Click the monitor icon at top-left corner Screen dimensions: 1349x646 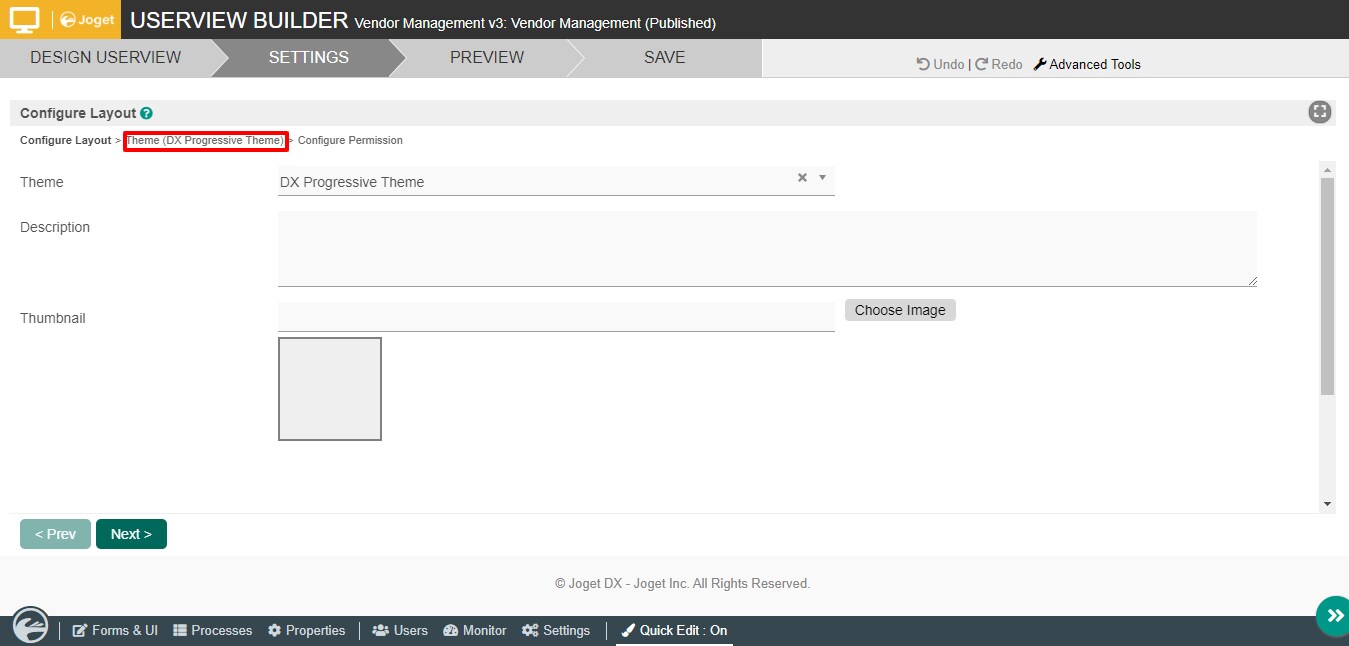tap(25, 19)
